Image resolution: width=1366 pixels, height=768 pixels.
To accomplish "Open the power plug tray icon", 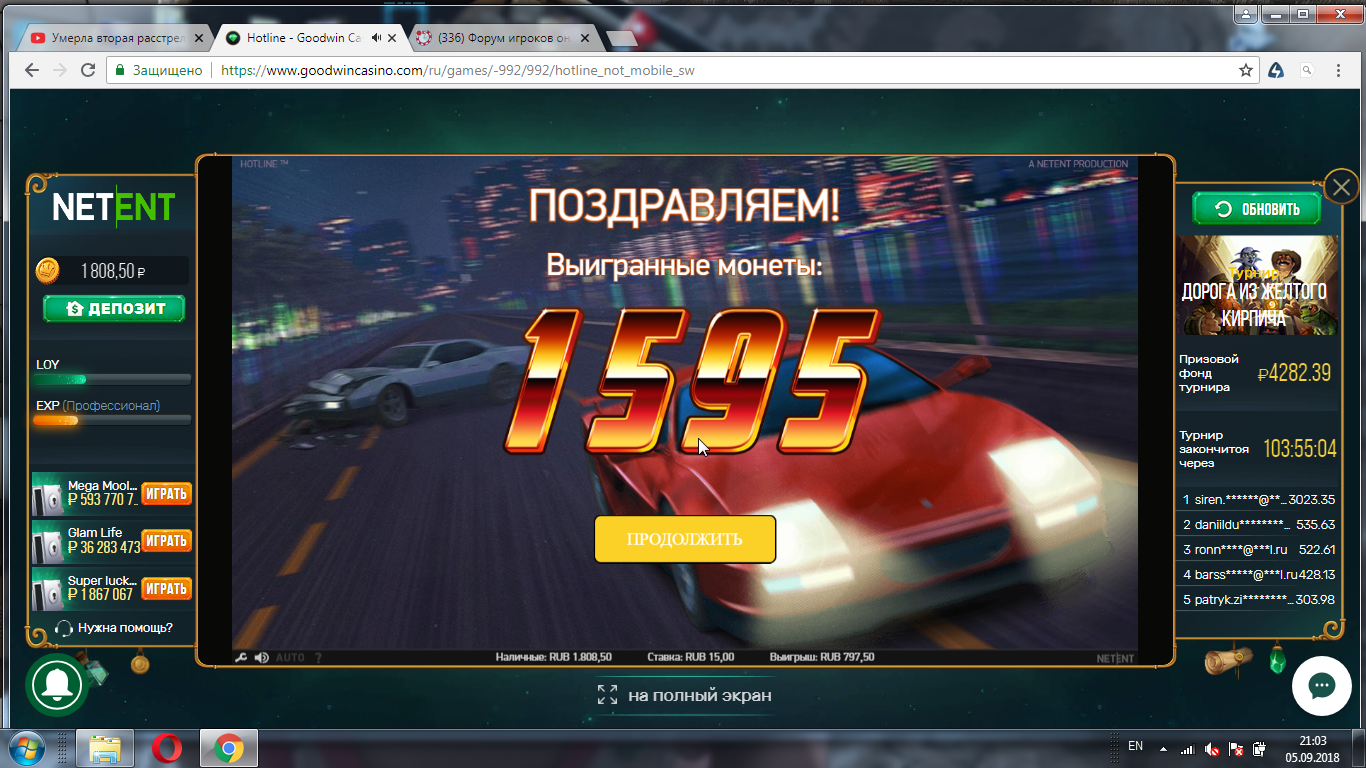I will pyautogui.click(x=1260, y=748).
